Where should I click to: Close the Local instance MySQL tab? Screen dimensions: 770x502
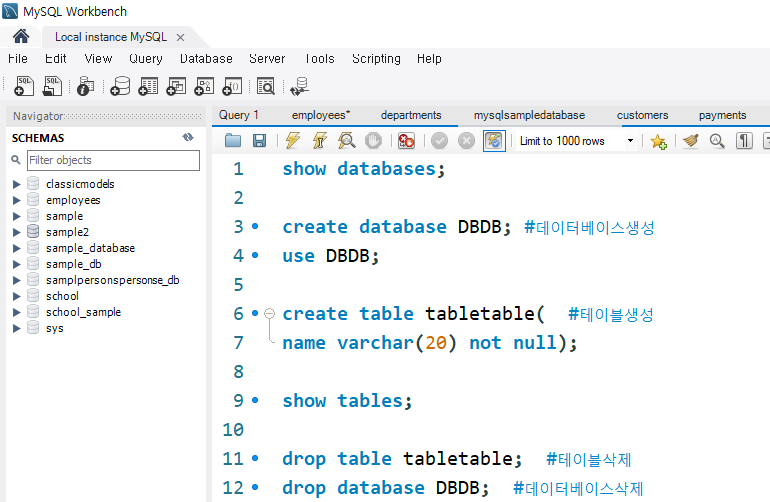point(180,37)
